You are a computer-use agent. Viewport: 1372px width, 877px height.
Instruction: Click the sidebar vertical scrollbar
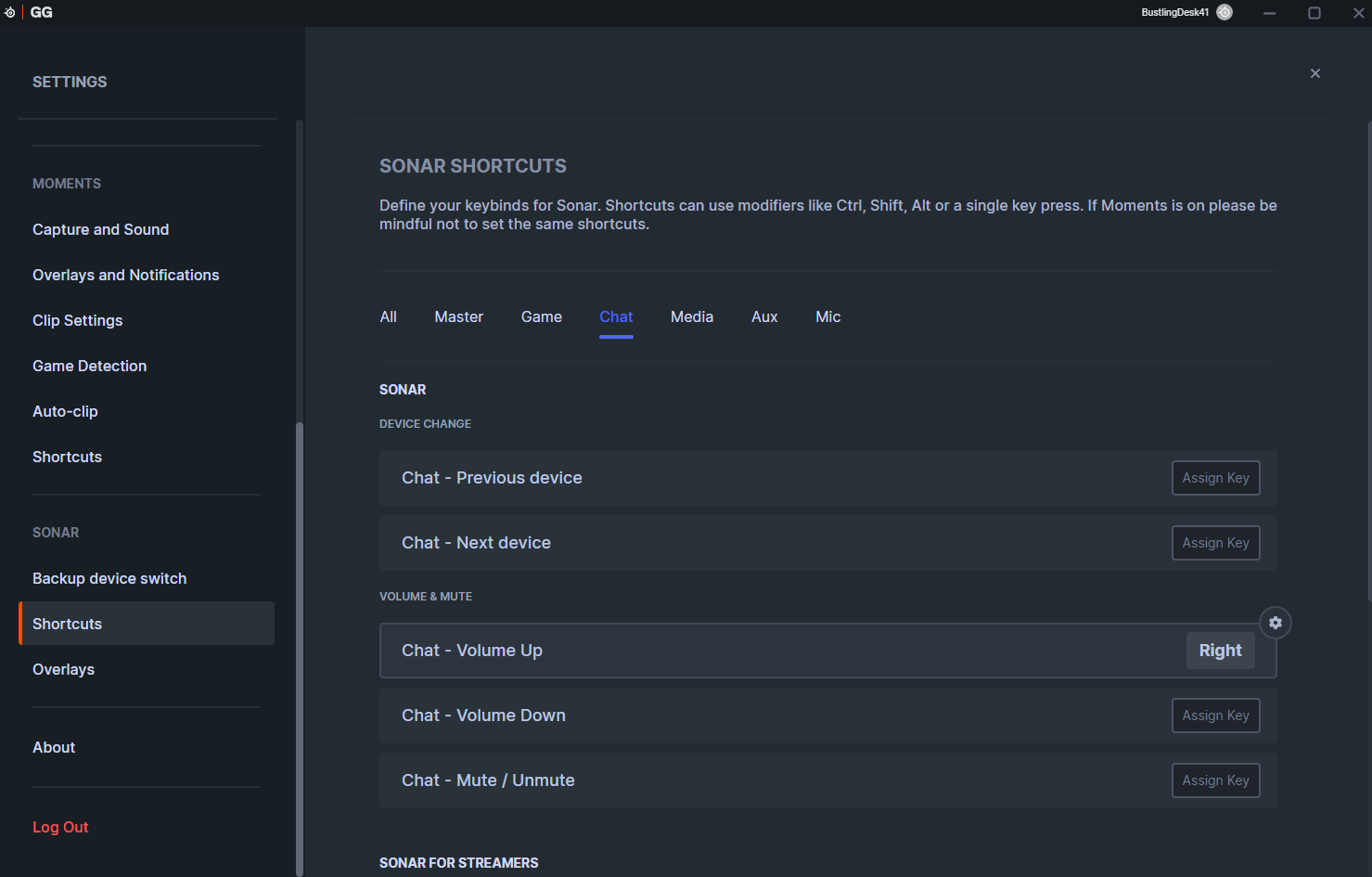299,650
